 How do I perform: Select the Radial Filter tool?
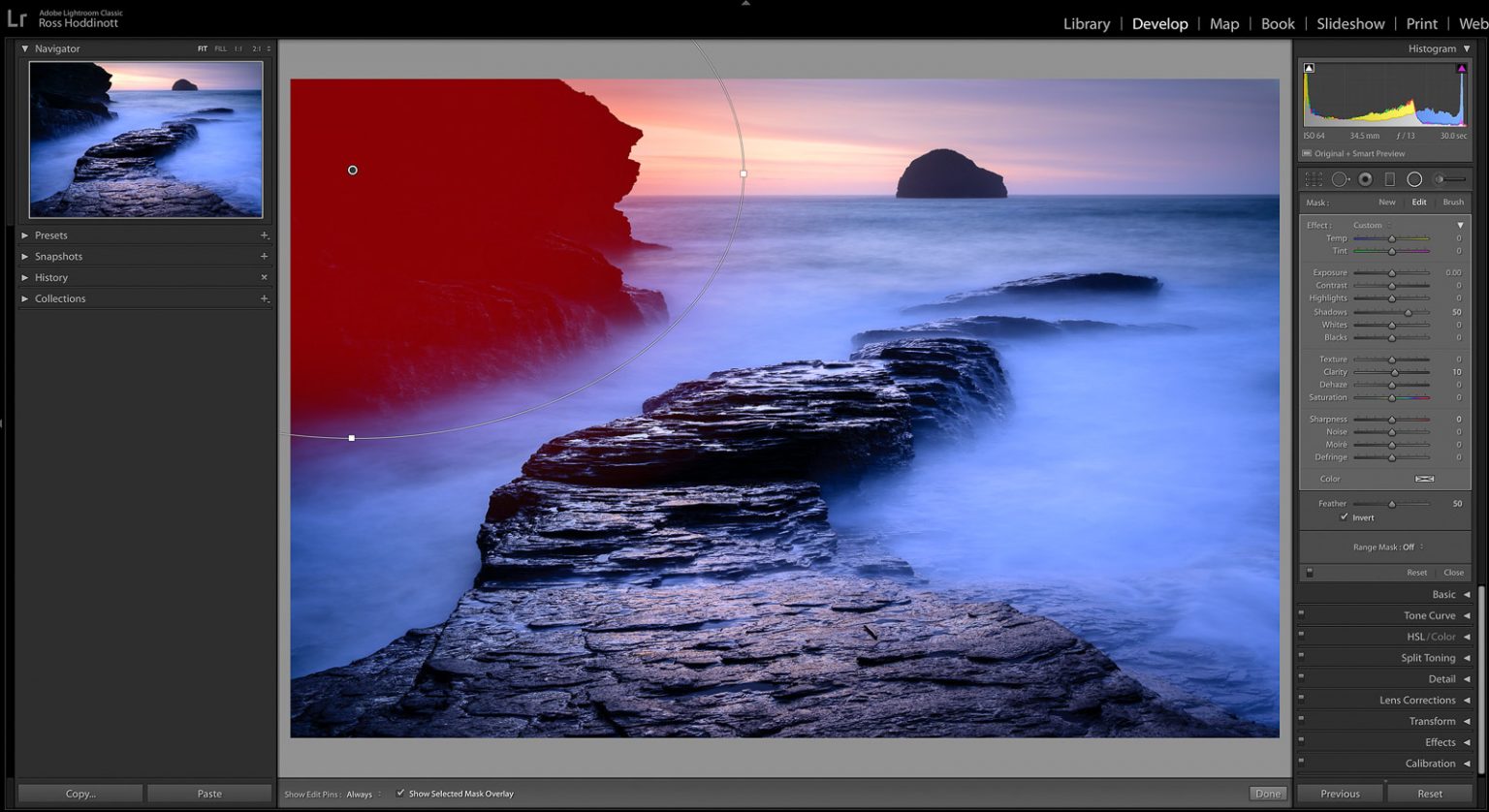(x=1414, y=178)
